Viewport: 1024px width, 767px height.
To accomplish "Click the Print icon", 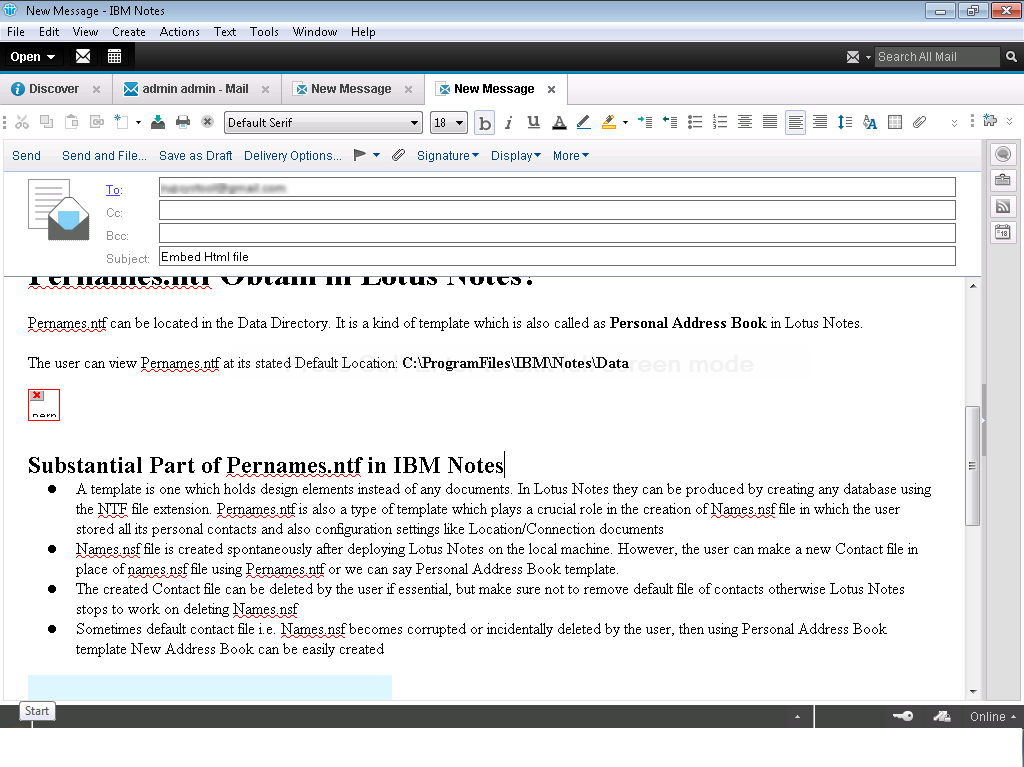I will (x=183, y=122).
